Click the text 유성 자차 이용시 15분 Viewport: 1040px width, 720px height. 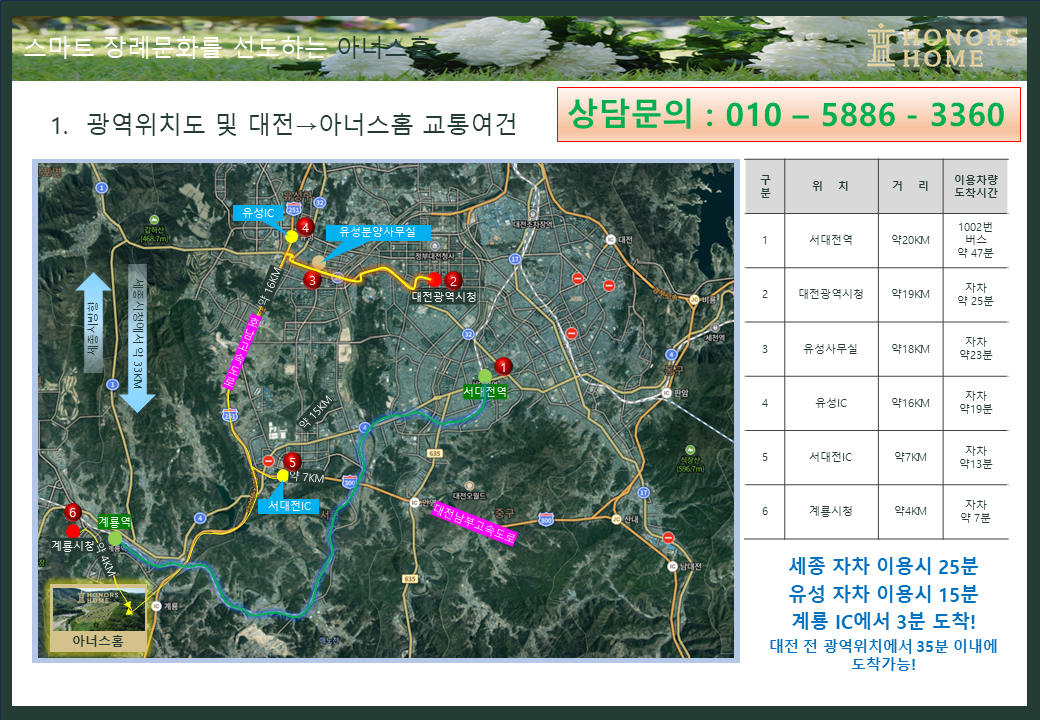[883, 593]
